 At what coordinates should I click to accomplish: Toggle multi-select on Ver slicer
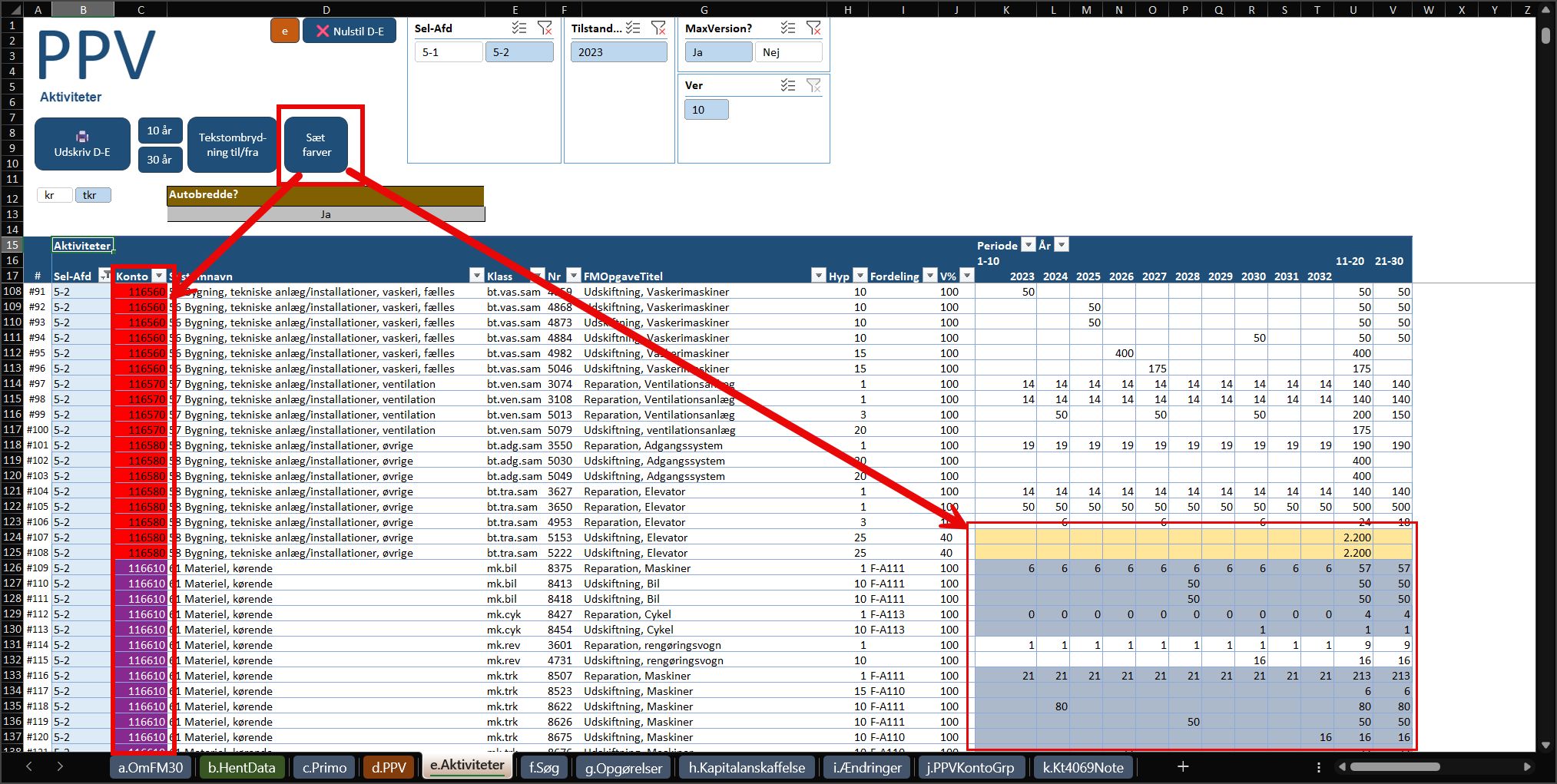[788, 85]
